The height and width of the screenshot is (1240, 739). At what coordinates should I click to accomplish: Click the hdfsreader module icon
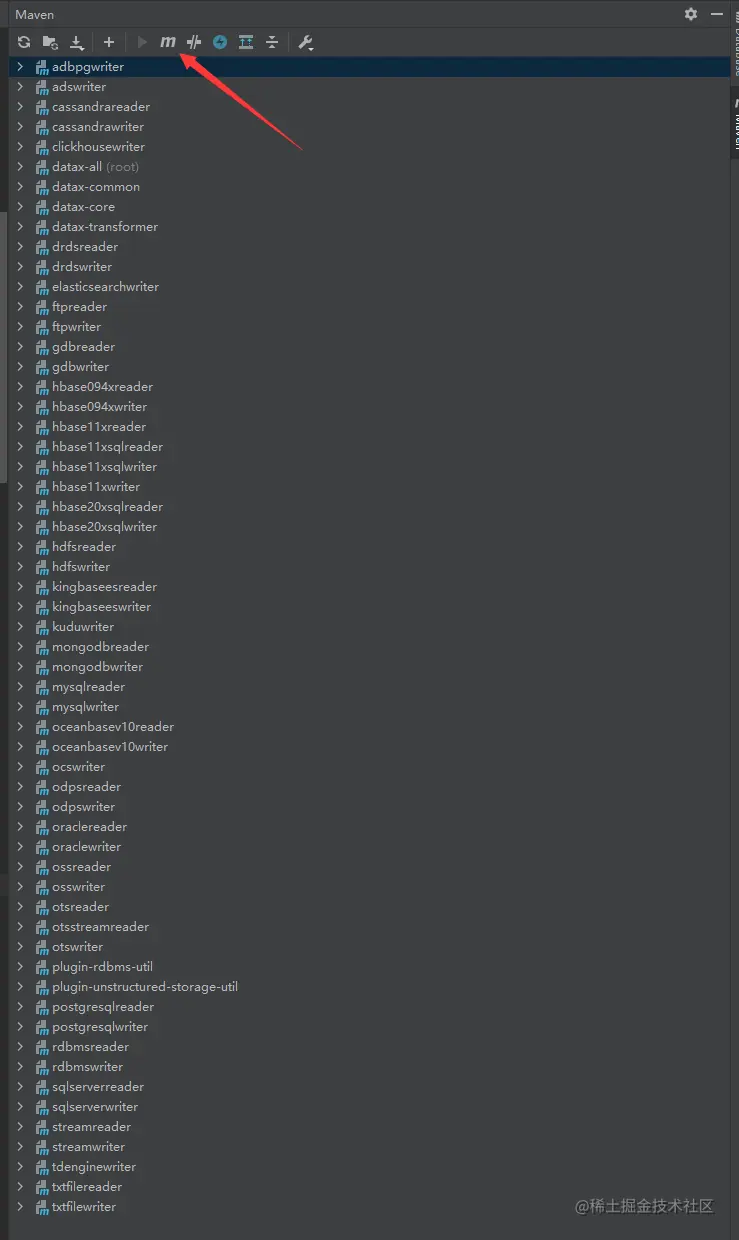[42, 547]
